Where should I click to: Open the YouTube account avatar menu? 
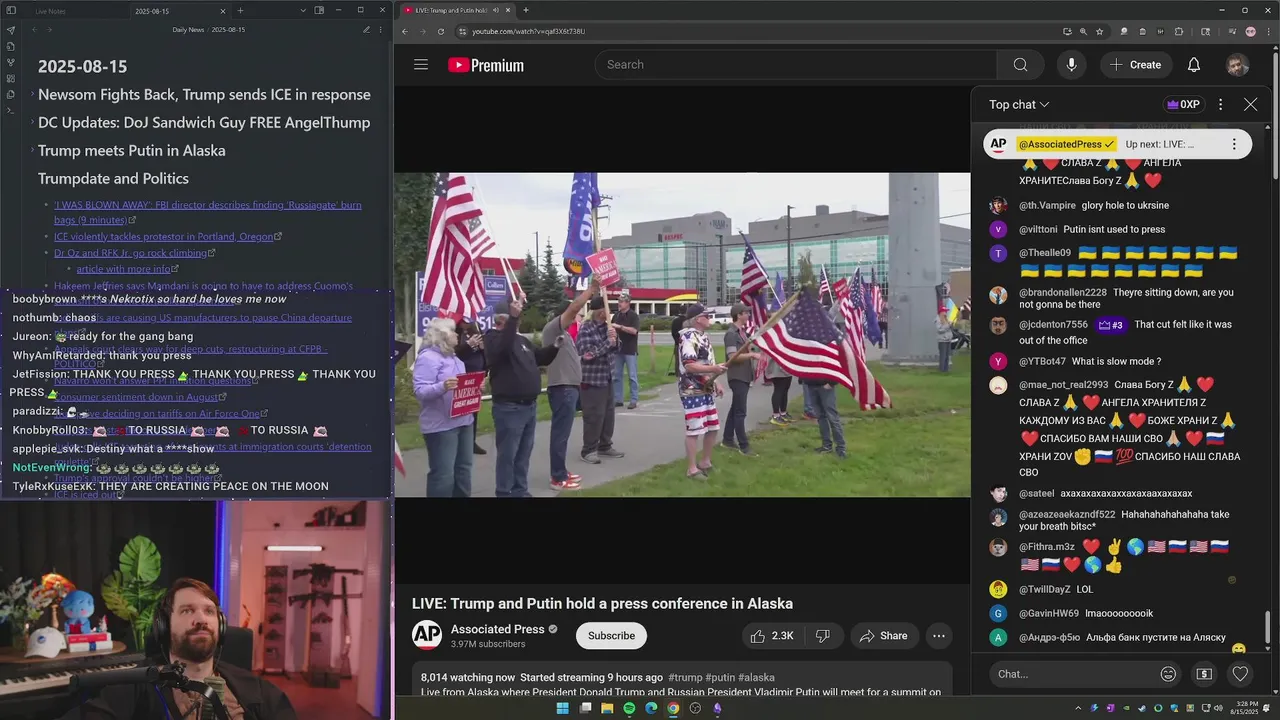[1237, 65]
